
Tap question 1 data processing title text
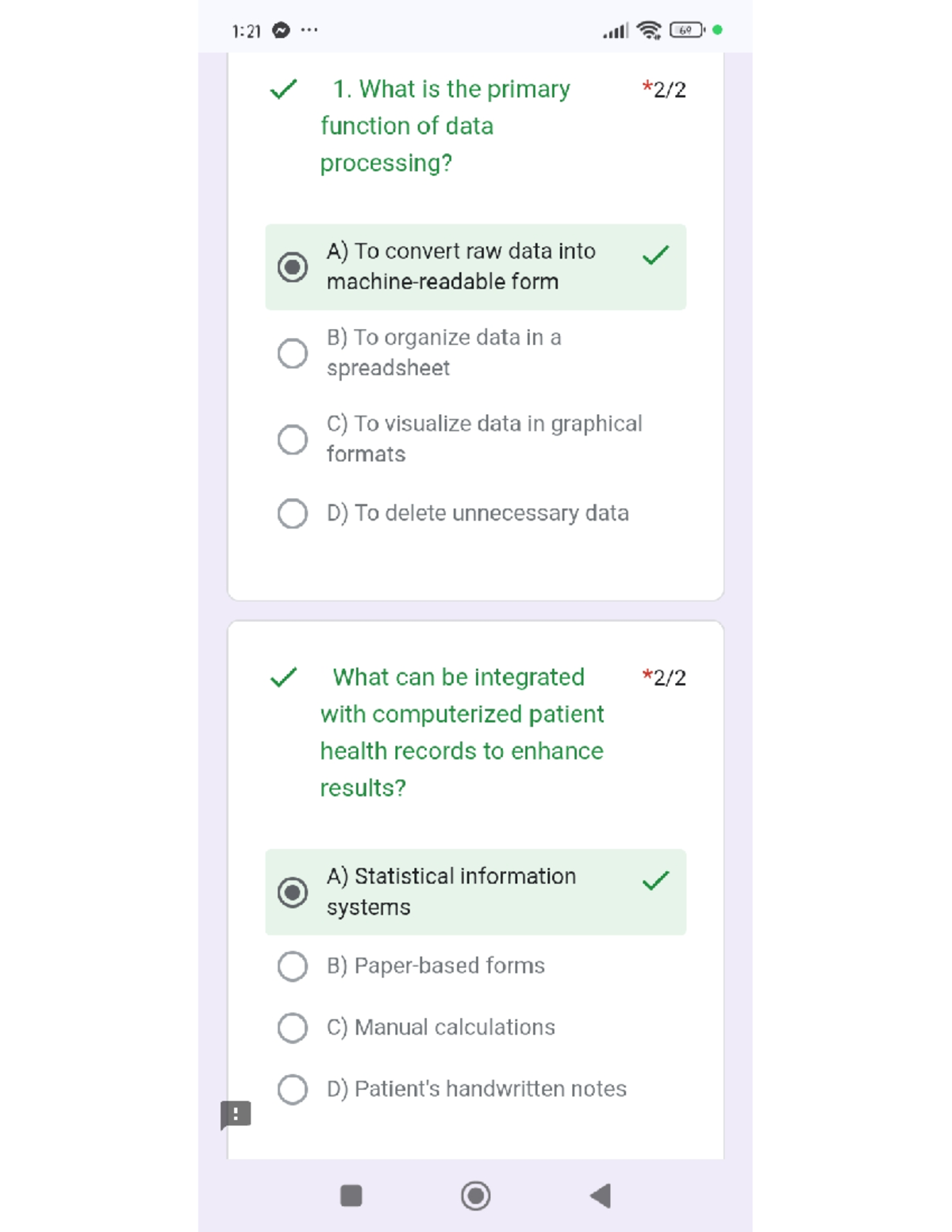[x=444, y=126]
